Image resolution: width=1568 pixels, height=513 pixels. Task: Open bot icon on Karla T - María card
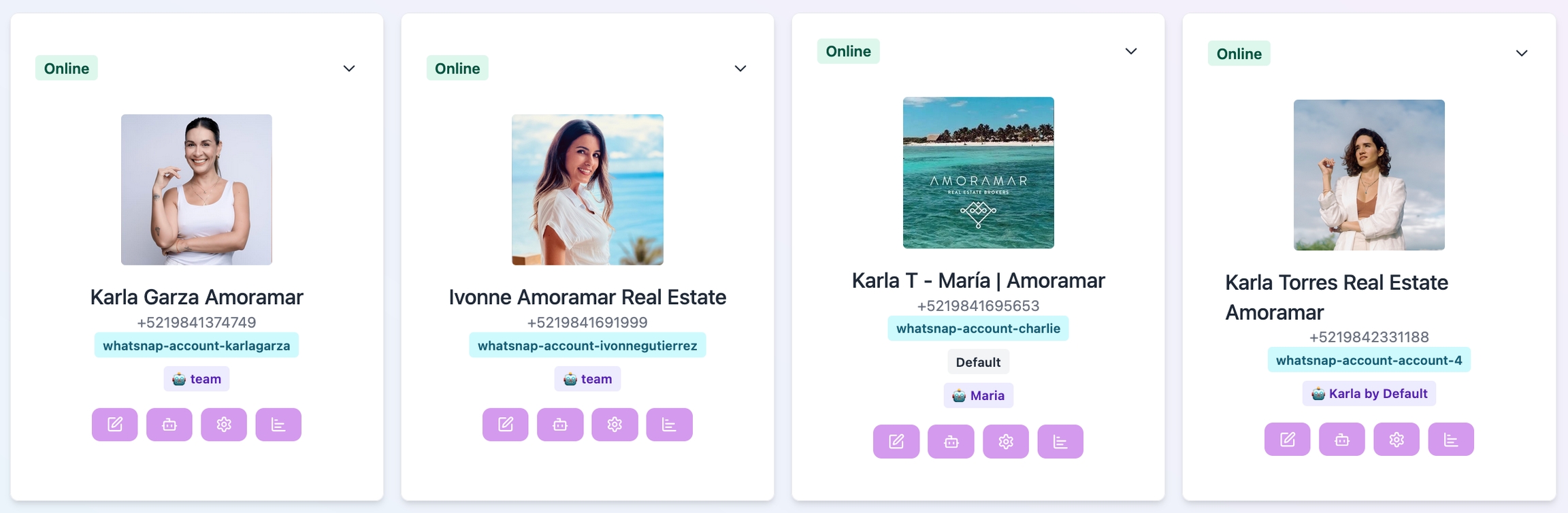(951, 442)
